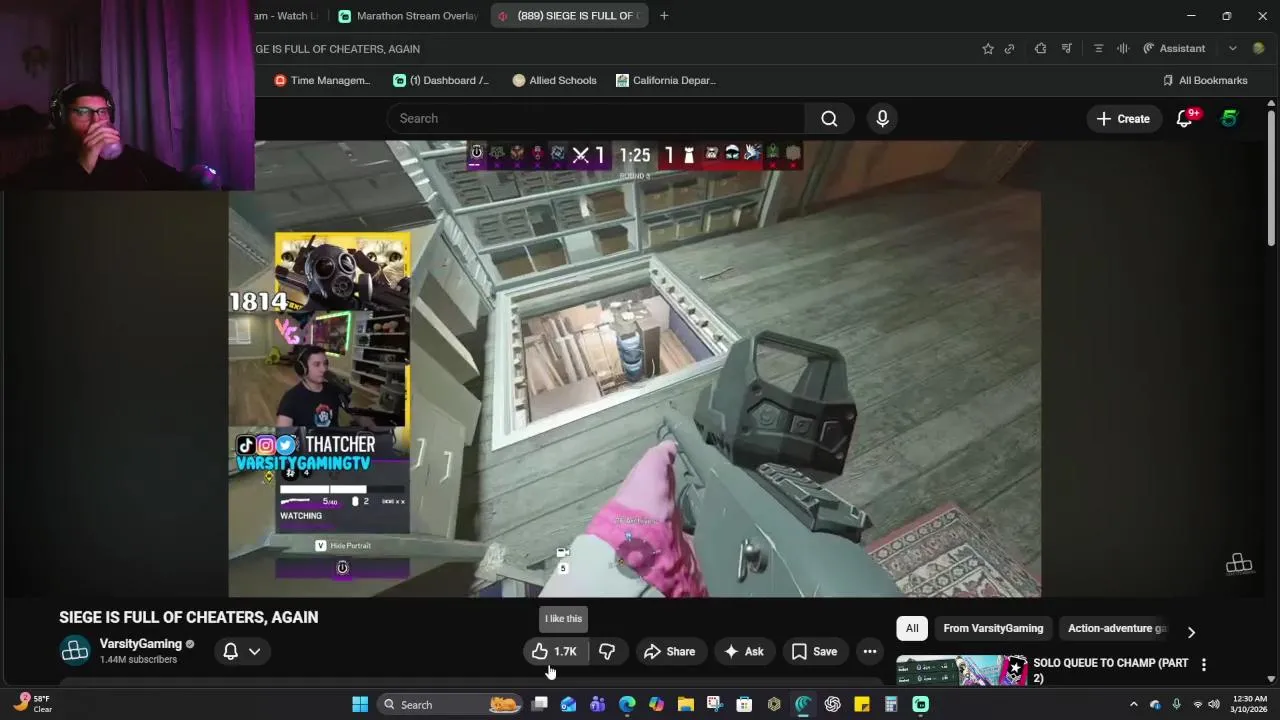Open options for SOLO QUEUE TO CHAMP video
This screenshot has height=720, width=1280.
[1204, 664]
